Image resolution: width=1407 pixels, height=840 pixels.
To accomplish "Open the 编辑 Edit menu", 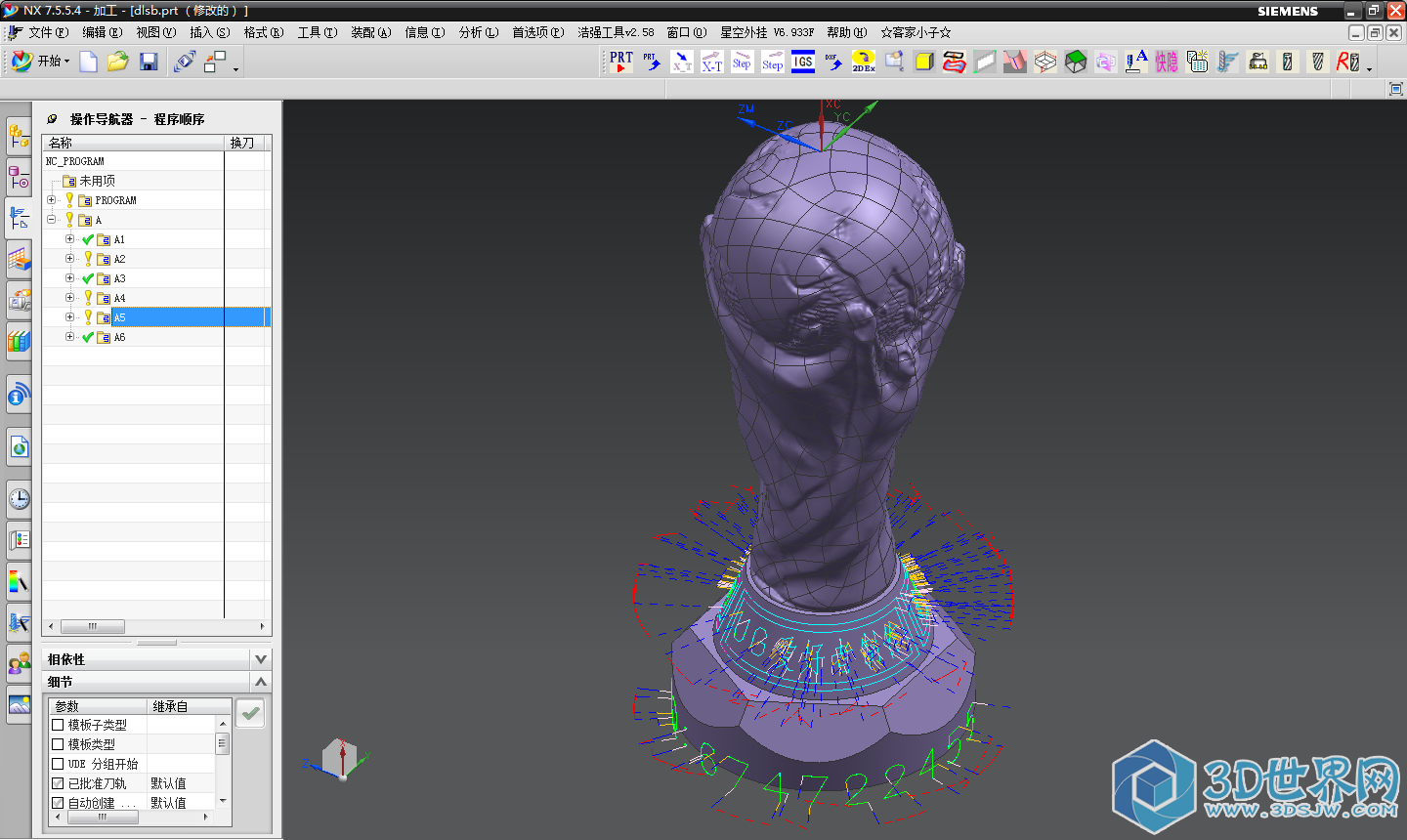I will coord(102,32).
